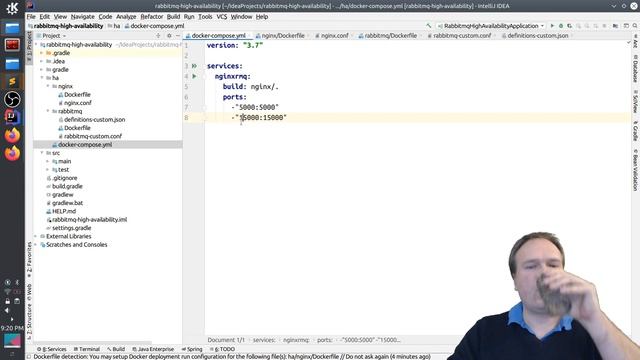Select HELP.md in project tree
The width and height of the screenshot is (640, 360).
[x=64, y=211]
